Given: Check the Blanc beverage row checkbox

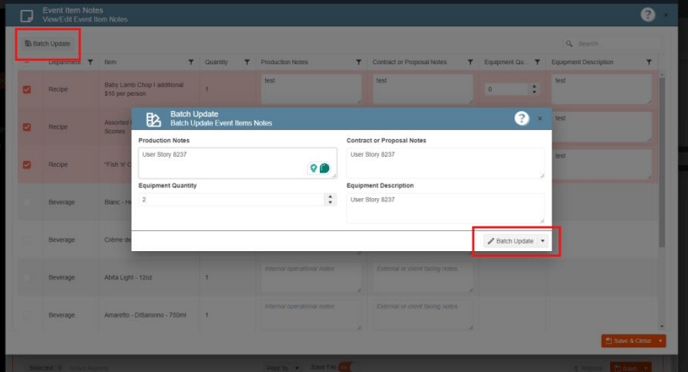Looking at the screenshot, I should (27, 202).
